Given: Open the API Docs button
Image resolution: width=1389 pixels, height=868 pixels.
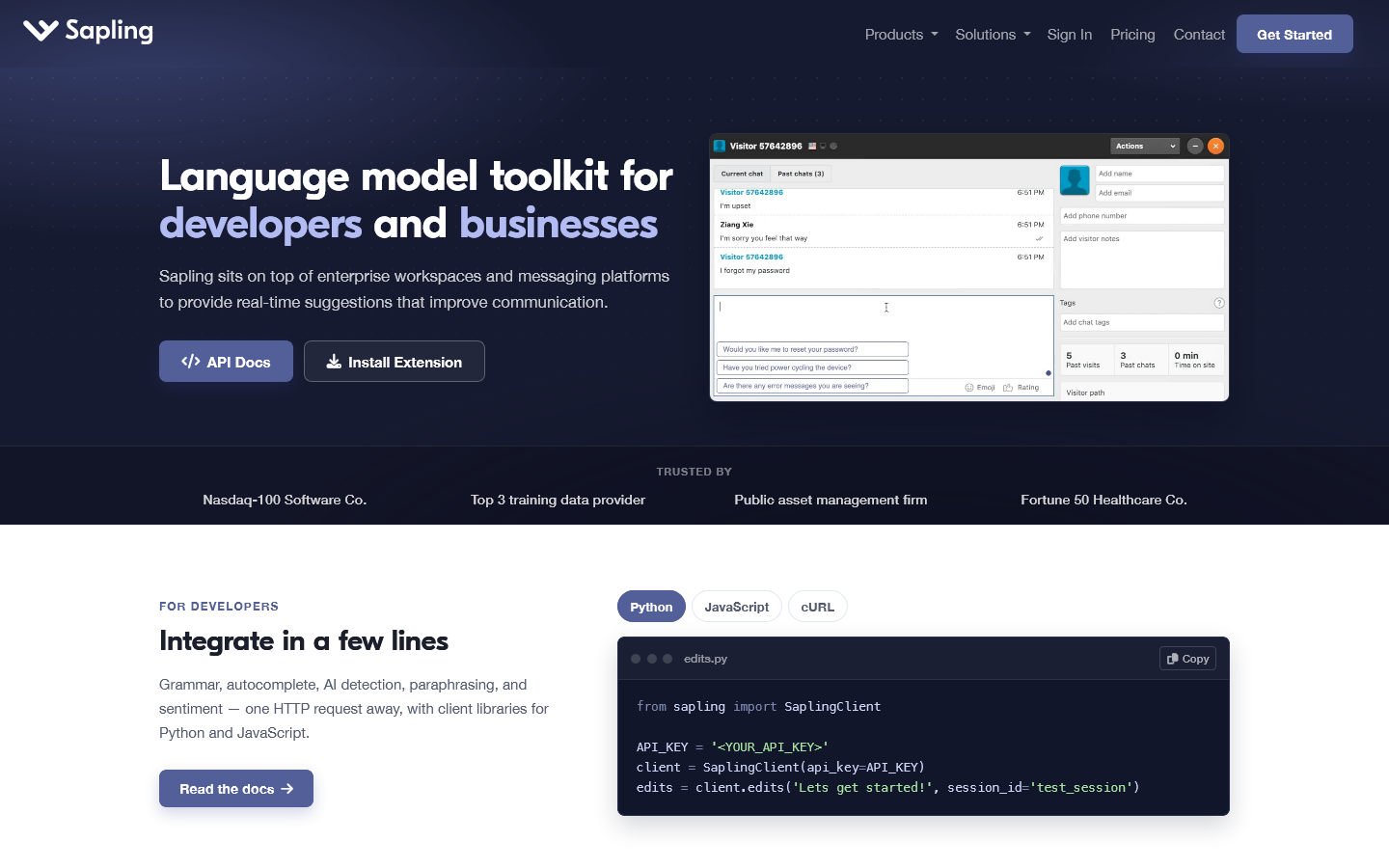Looking at the screenshot, I should point(226,362).
